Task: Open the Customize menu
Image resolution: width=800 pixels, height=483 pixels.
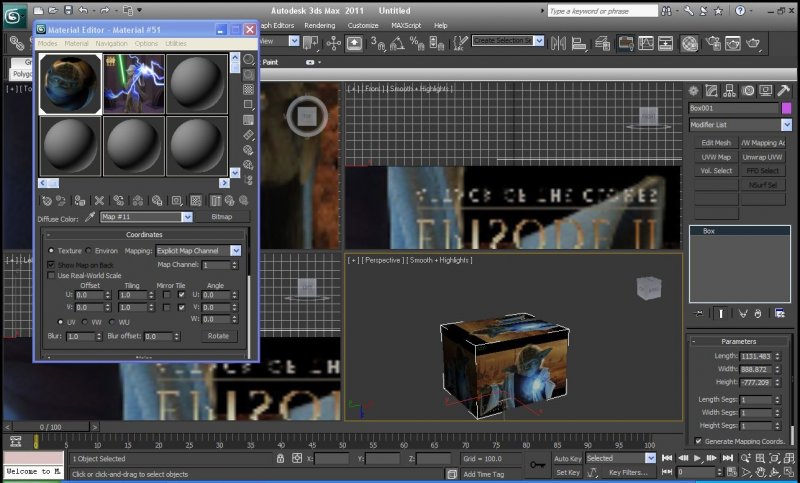Action: click(363, 25)
